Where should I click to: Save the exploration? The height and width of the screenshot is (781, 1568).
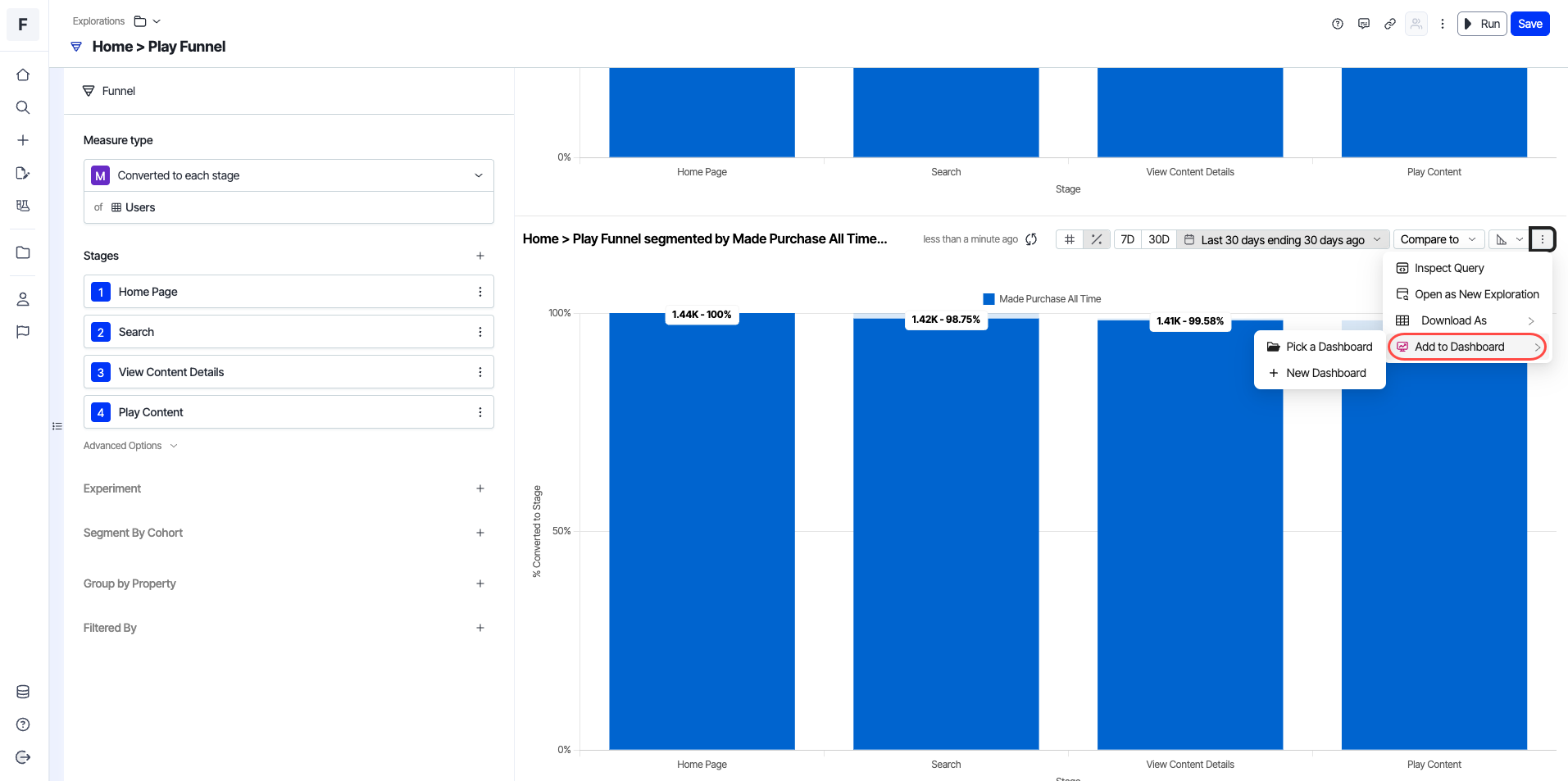click(1529, 24)
